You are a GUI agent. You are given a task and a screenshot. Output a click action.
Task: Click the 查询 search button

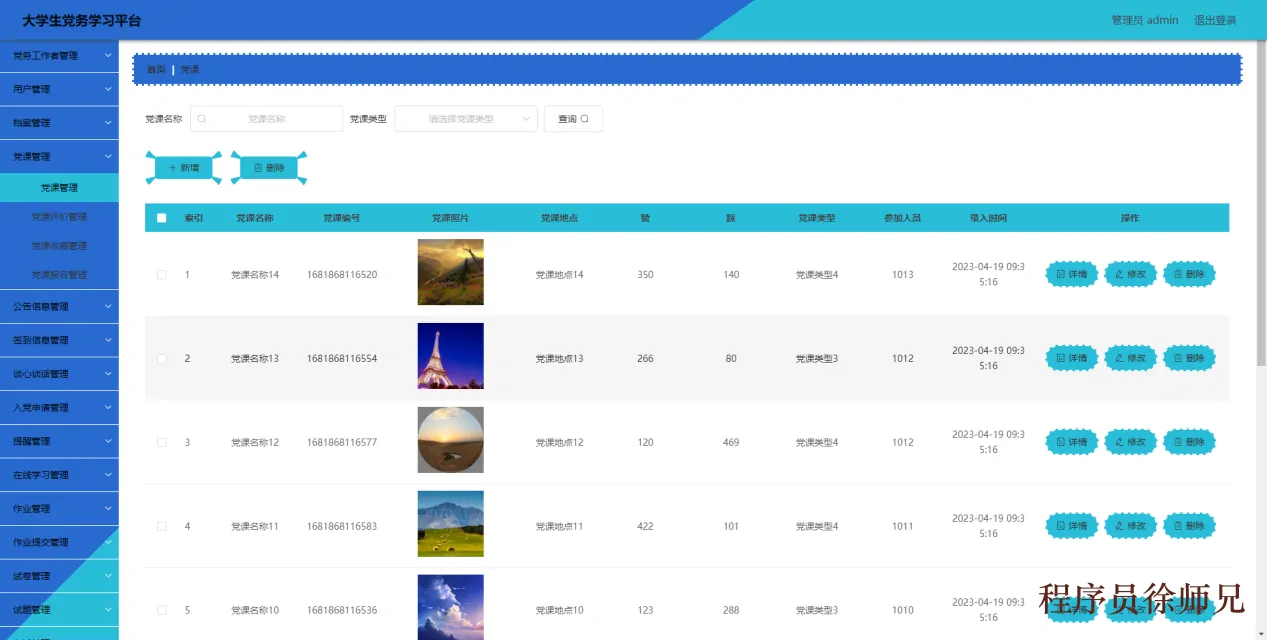point(573,119)
